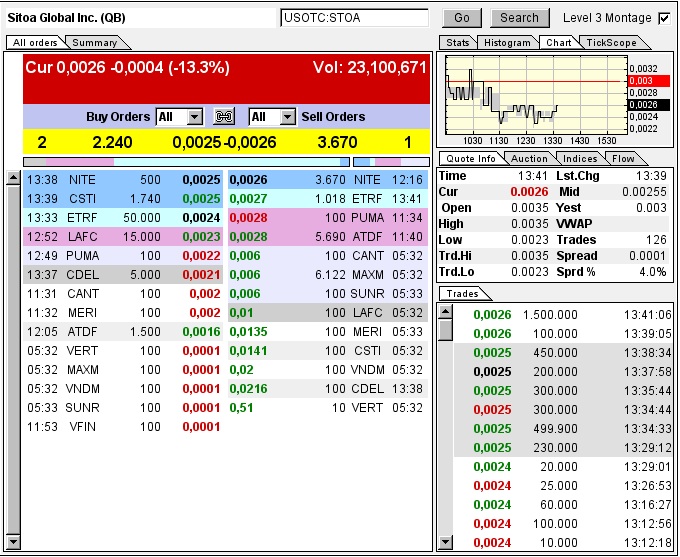Select the Chart tab
Image resolution: width=680 pixels, height=557 pixels.
tap(559, 43)
